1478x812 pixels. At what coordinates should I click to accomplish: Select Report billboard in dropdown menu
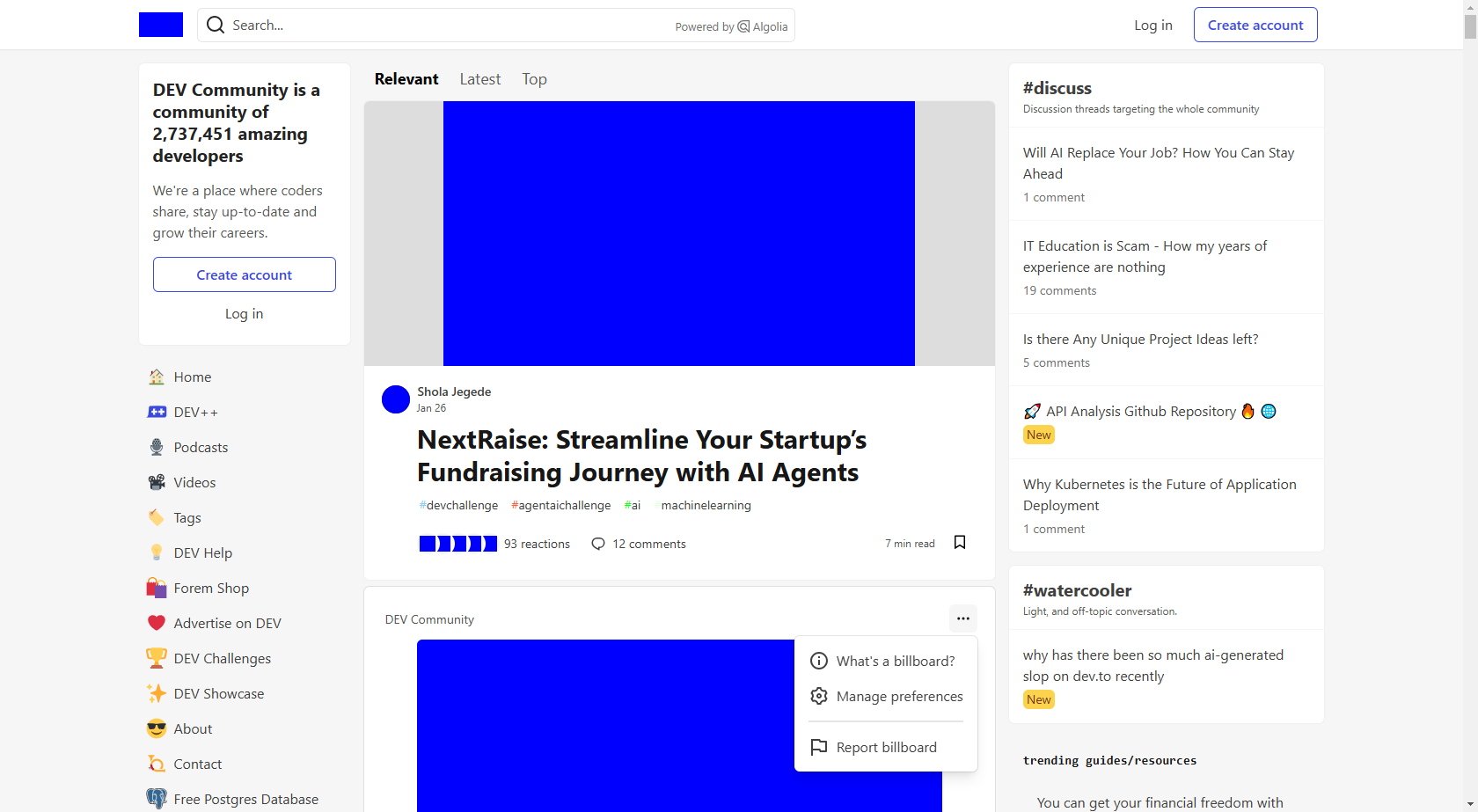[x=886, y=747]
